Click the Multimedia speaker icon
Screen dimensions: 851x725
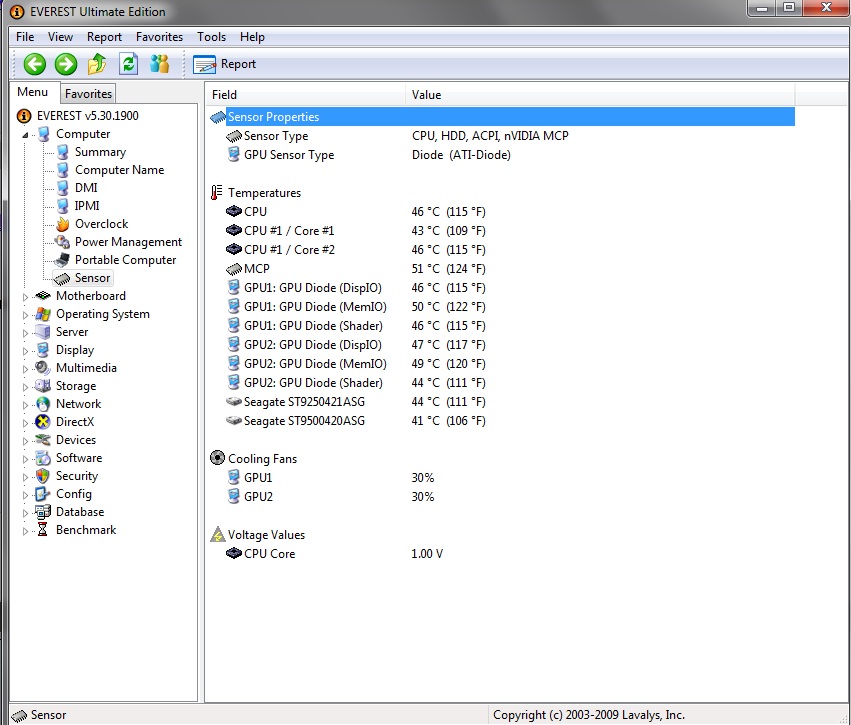(43, 368)
